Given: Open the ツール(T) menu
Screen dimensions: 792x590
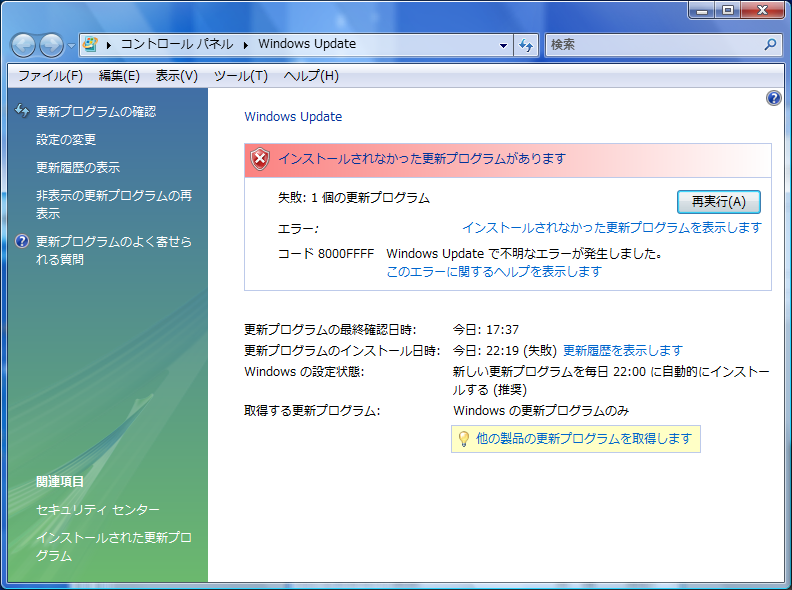Looking at the screenshot, I should coord(240,76).
